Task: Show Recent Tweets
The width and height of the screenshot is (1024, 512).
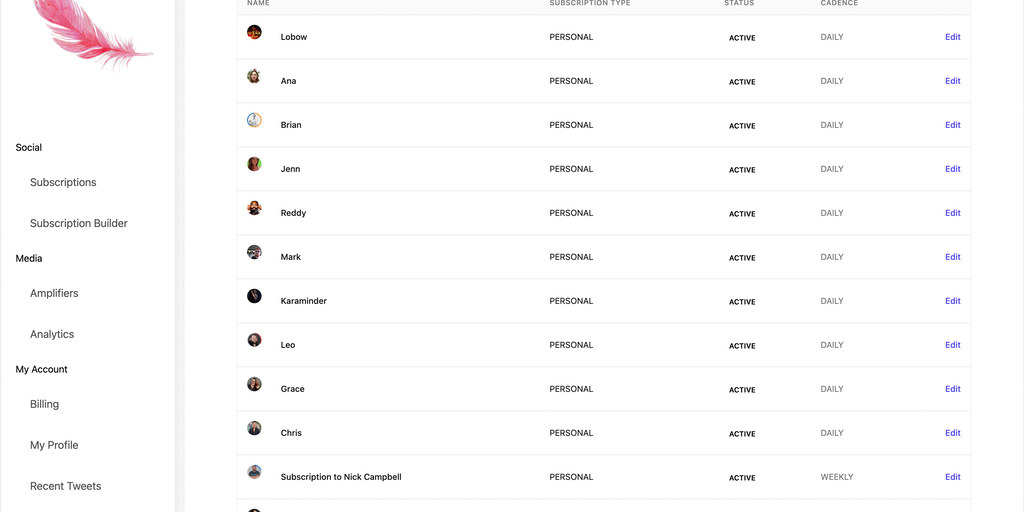Action: [65, 486]
